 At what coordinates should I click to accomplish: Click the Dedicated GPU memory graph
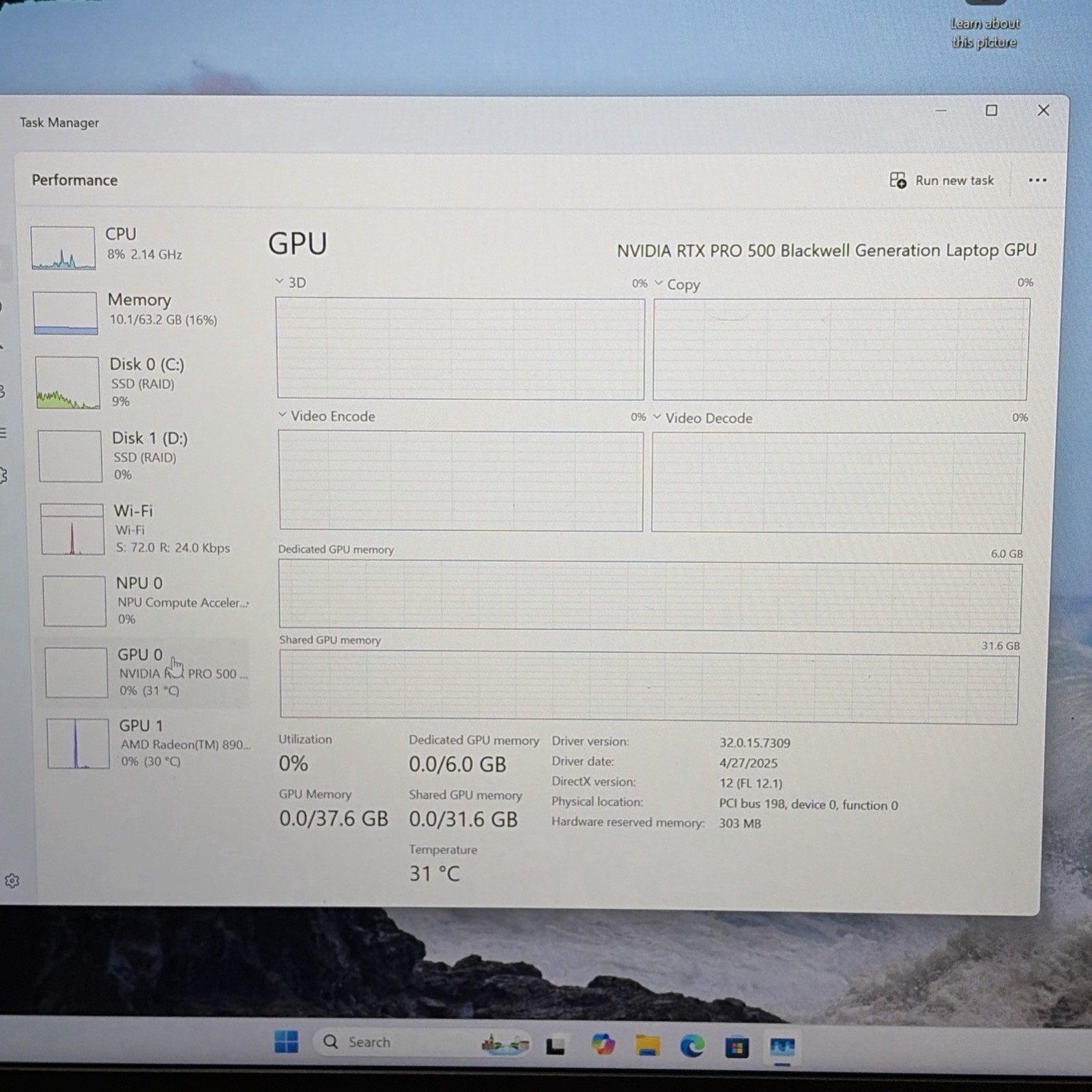pos(650,596)
